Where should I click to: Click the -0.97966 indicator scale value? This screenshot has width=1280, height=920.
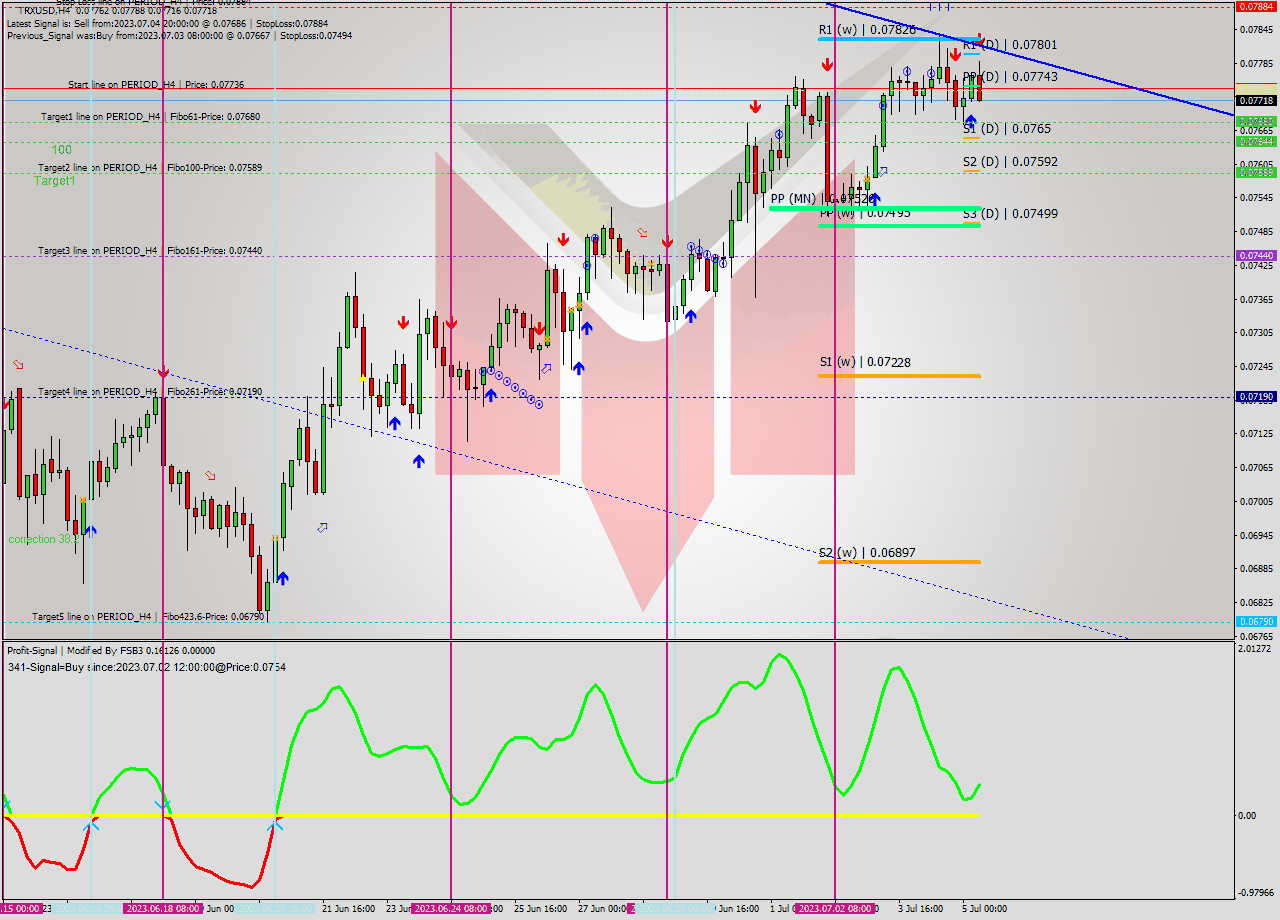point(1254,893)
